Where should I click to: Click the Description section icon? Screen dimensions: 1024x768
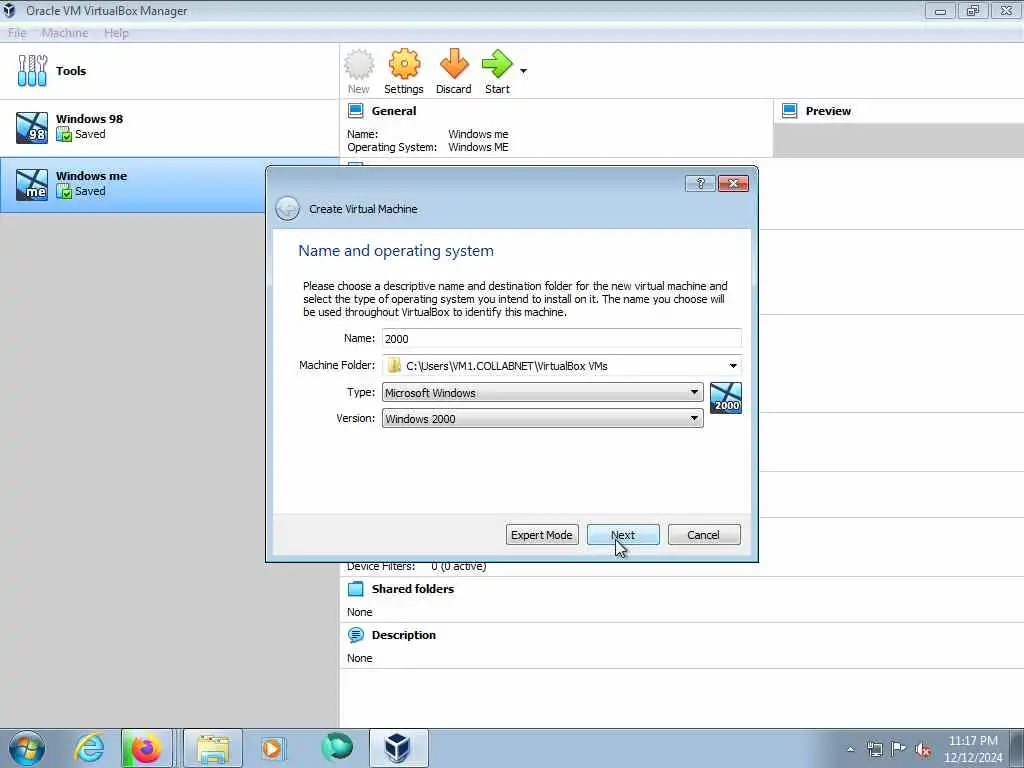(356, 635)
